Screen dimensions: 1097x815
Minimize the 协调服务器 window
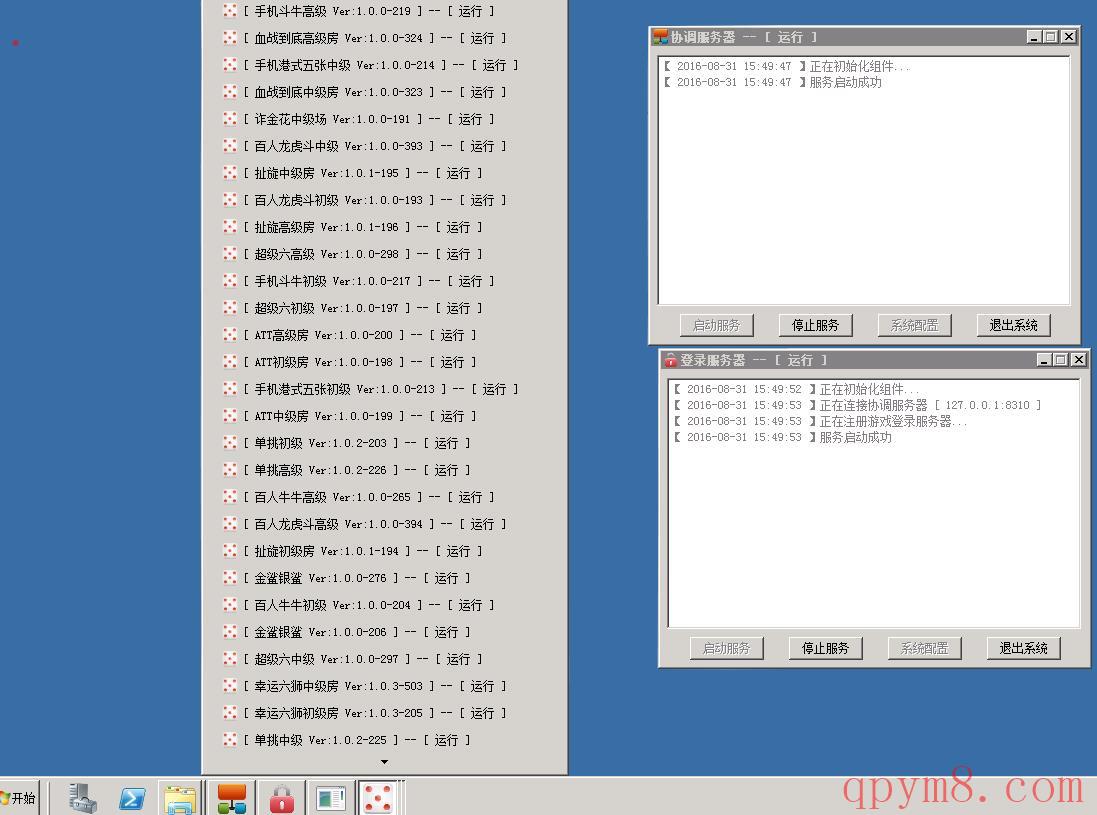pos(1035,36)
